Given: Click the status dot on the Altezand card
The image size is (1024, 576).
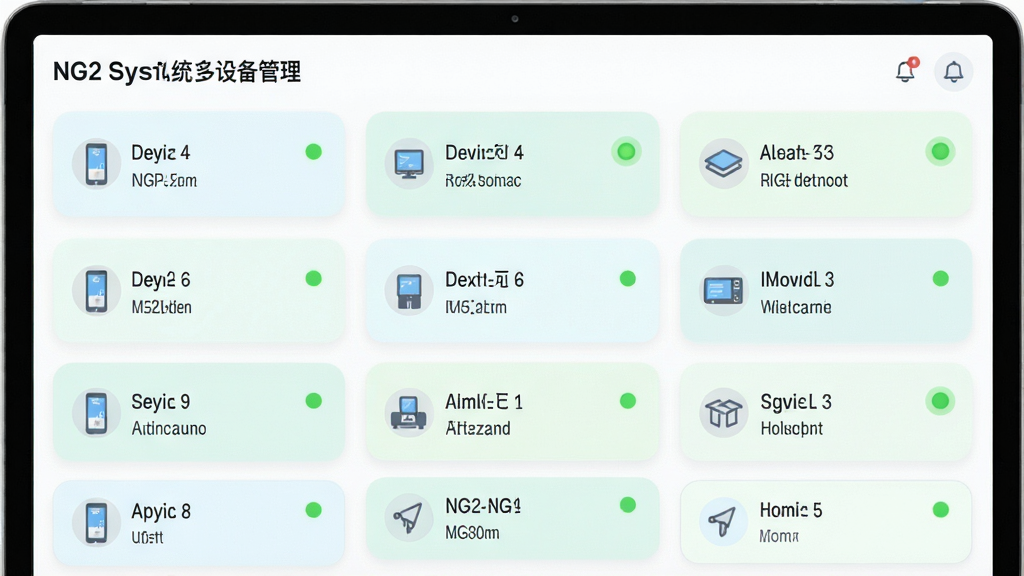Looking at the screenshot, I should pyautogui.click(x=628, y=400).
